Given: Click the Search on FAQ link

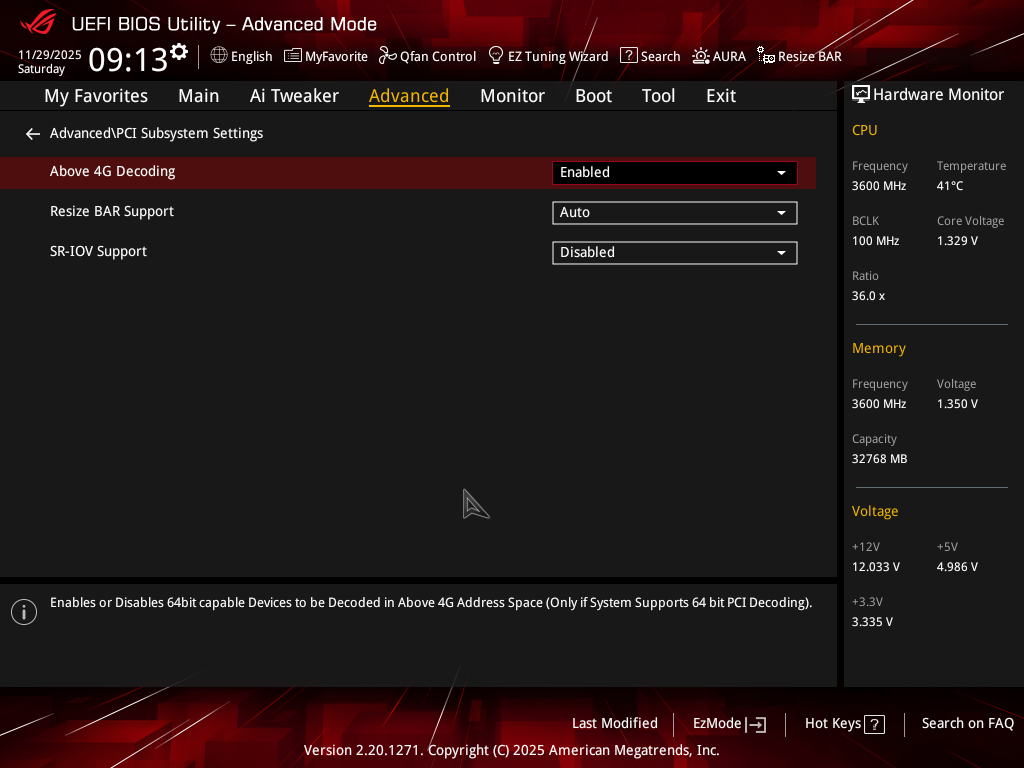Looking at the screenshot, I should pyautogui.click(x=967, y=723).
